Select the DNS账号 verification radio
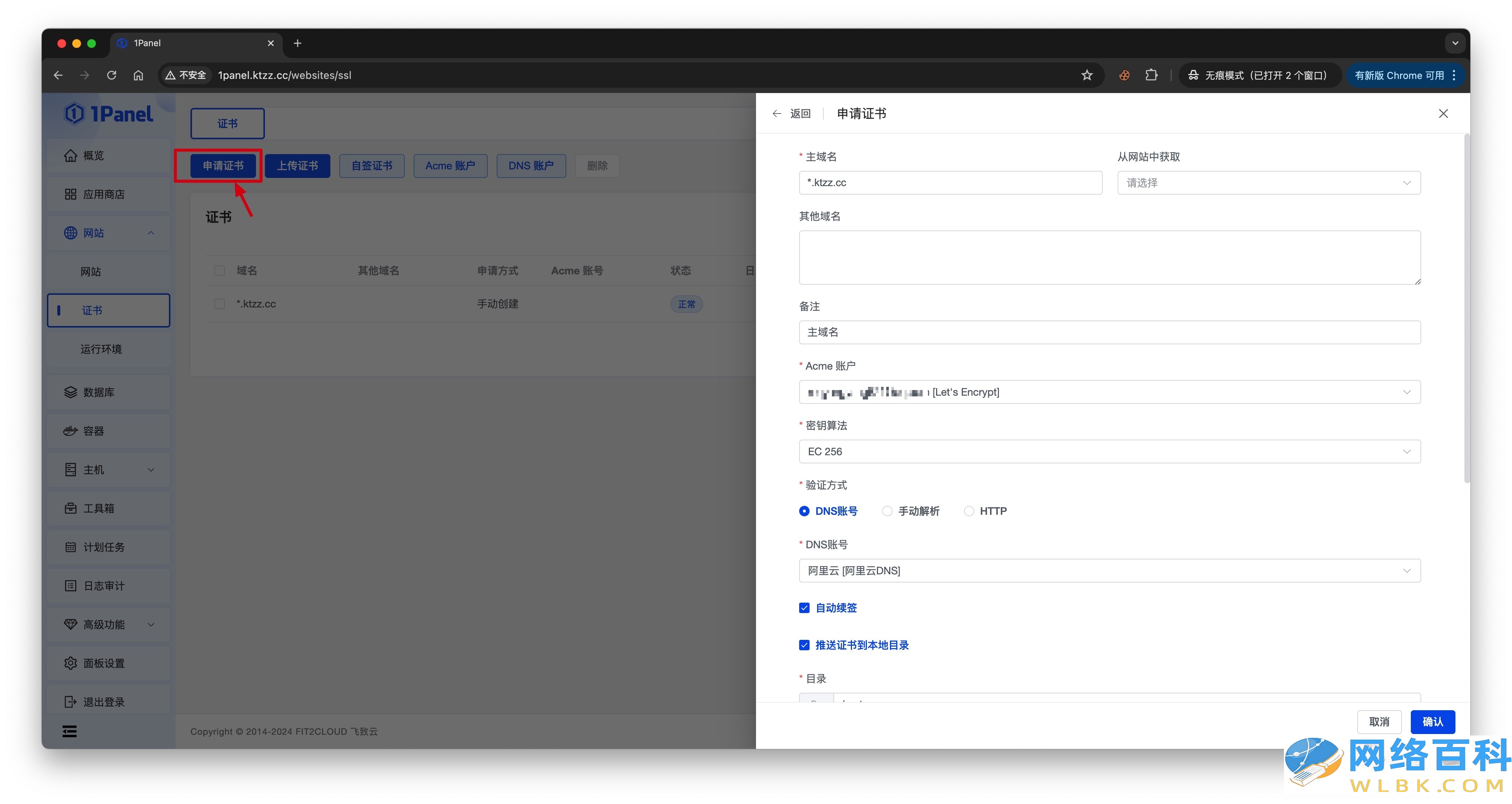1512x804 pixels. pos(804,511)
